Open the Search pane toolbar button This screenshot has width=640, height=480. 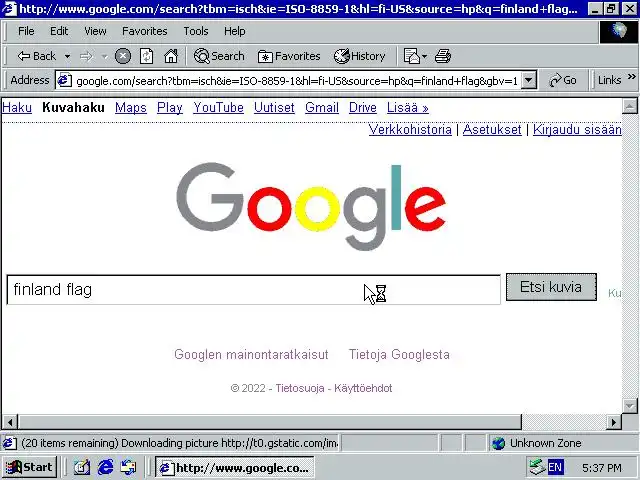click(219, 56)
